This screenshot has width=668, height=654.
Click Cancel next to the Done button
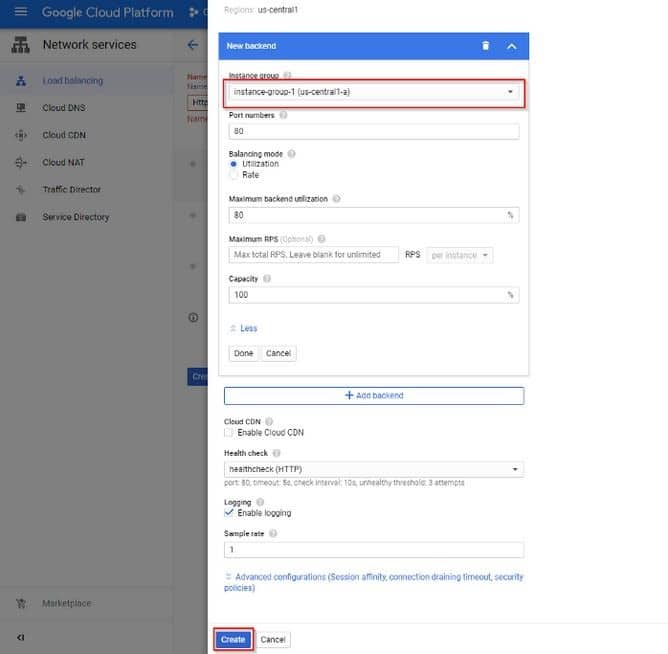[x=278, y=353]
